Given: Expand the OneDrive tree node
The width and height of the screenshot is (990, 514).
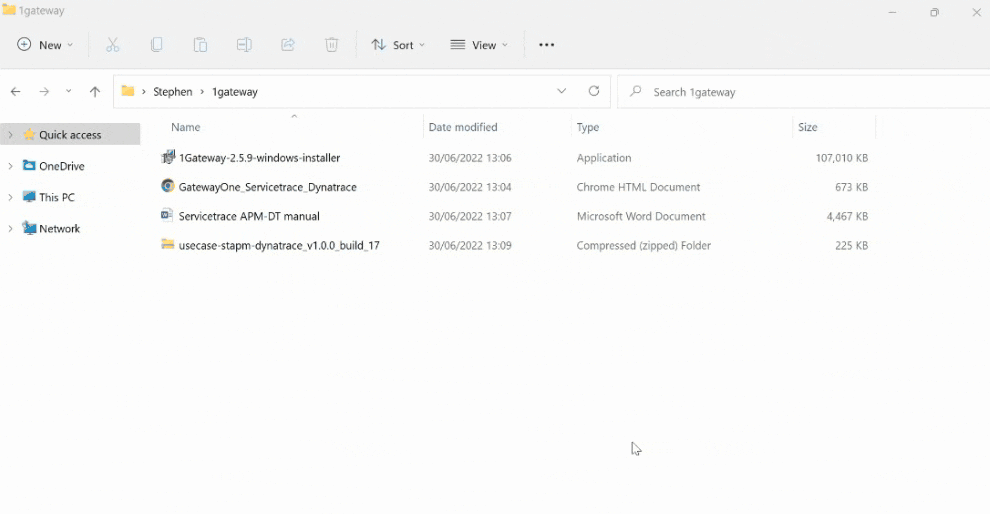Looking at the screenshot, I should (x=10, y=166).
